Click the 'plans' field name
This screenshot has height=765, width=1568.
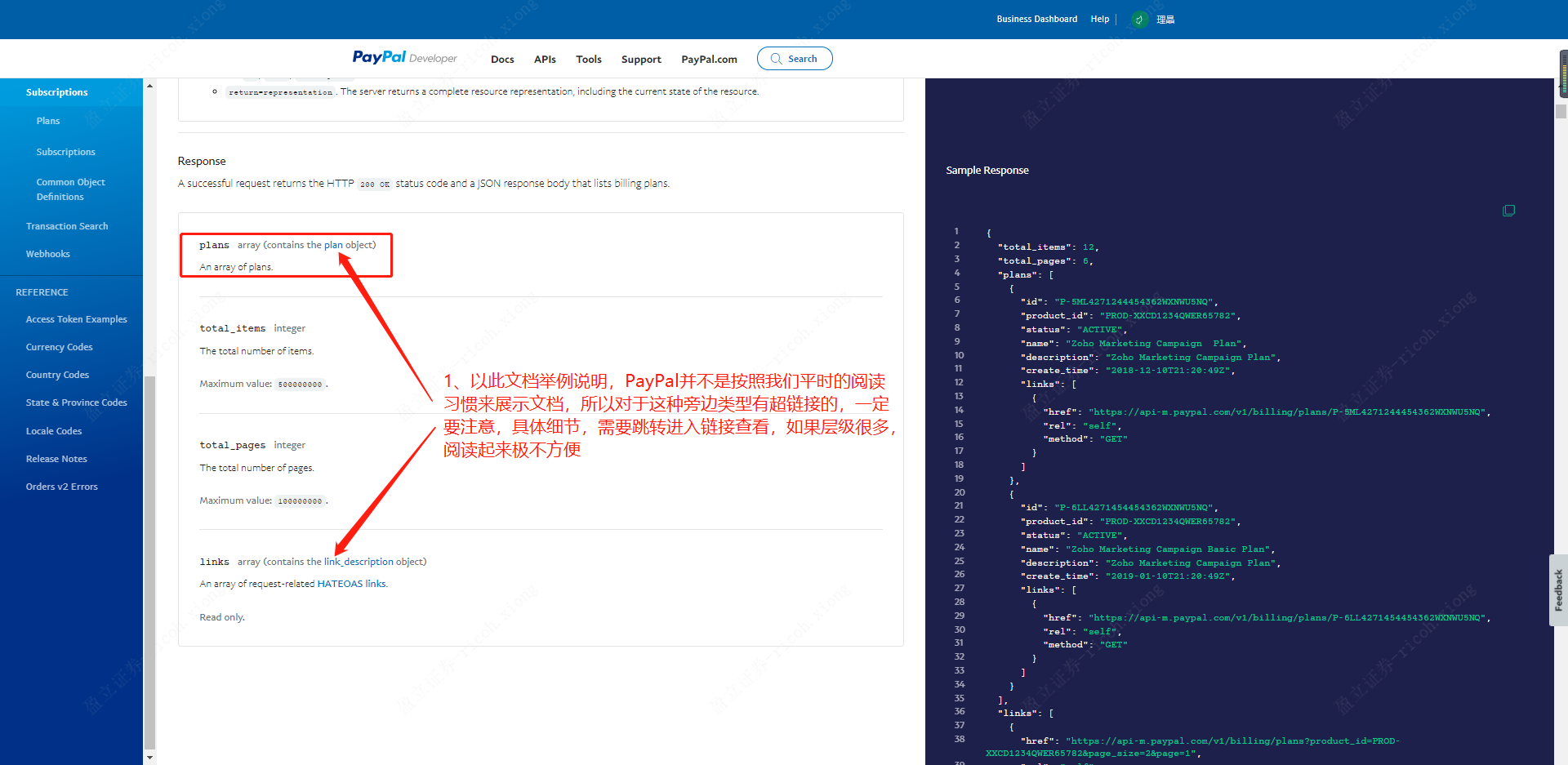click(x=214, y=245)
